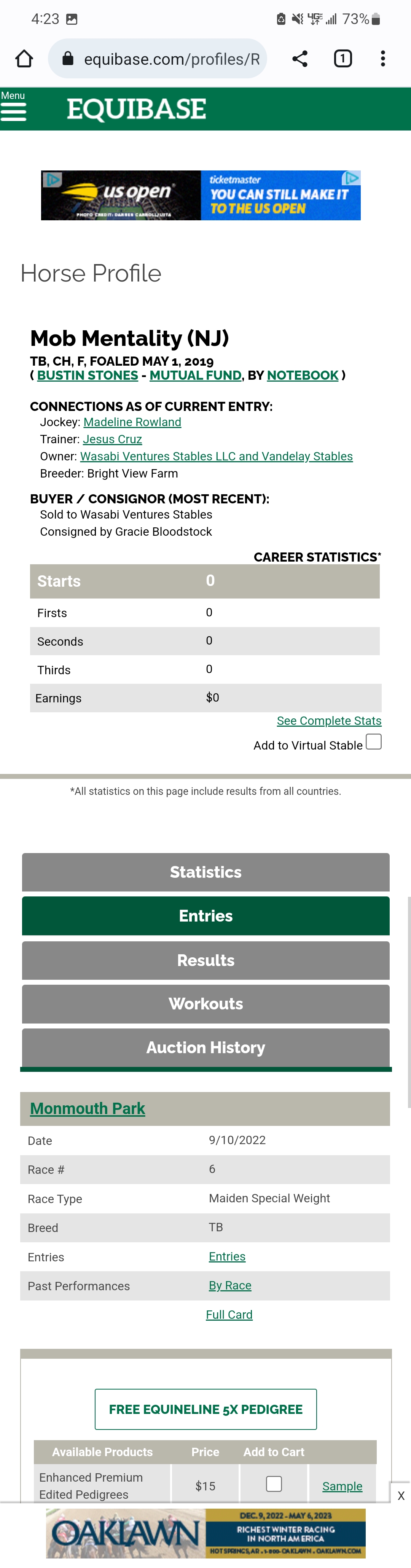Check the Add to Virtual Stable box
Image resolution: width=411 pixels, height=1568 pixels.
click(x=374, y=742)
